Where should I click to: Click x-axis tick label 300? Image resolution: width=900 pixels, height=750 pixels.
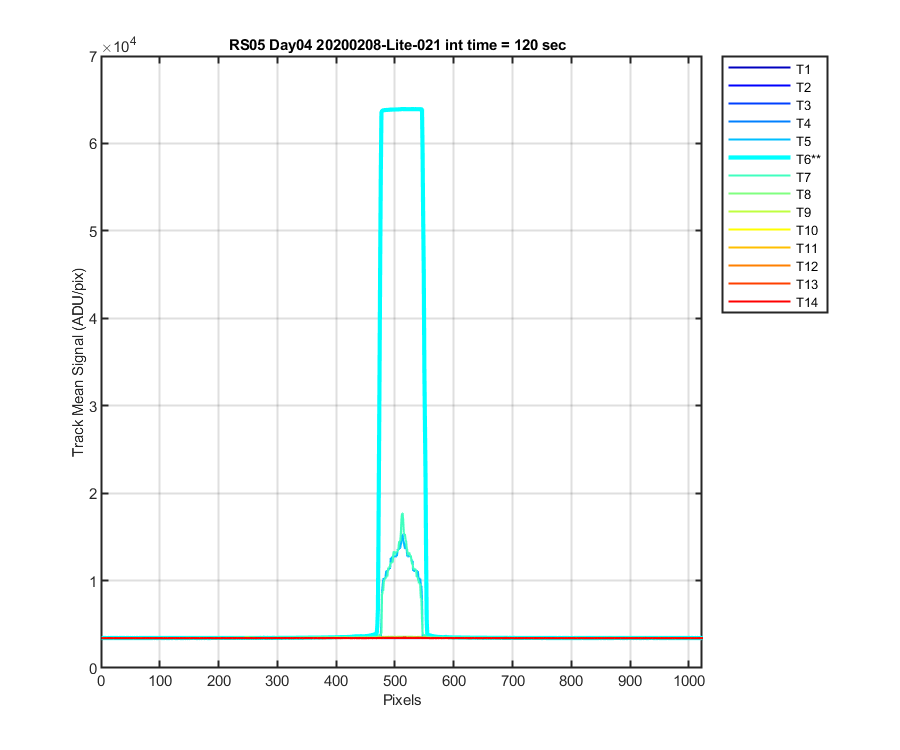[277, 681]
